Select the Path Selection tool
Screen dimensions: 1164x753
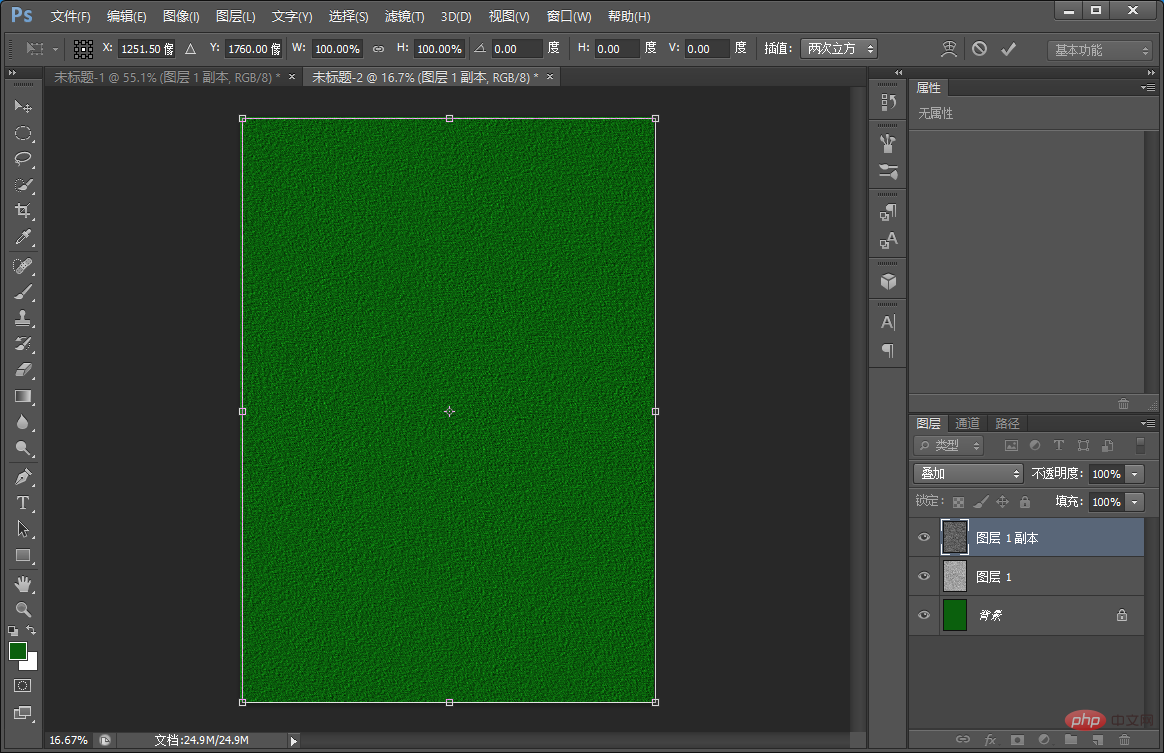pos(23,529)
